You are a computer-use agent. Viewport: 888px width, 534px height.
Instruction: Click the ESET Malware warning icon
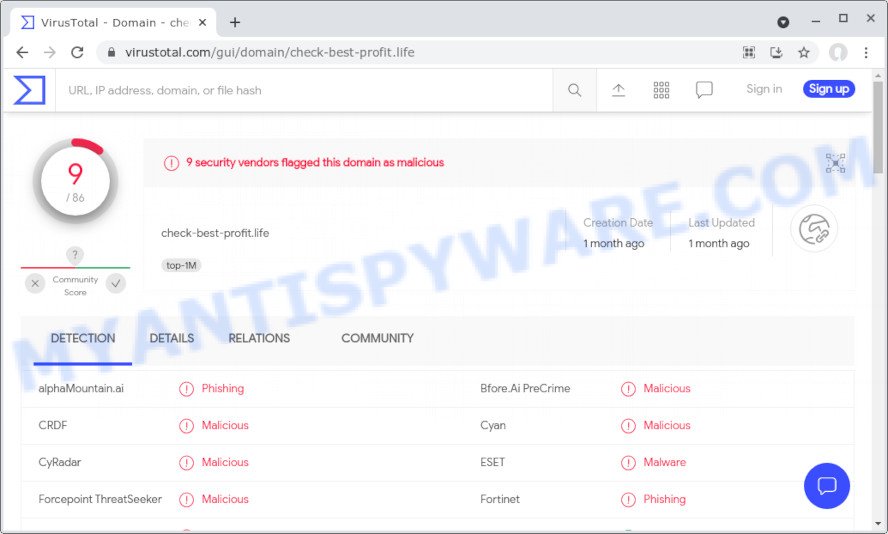[x=628, y=463]
